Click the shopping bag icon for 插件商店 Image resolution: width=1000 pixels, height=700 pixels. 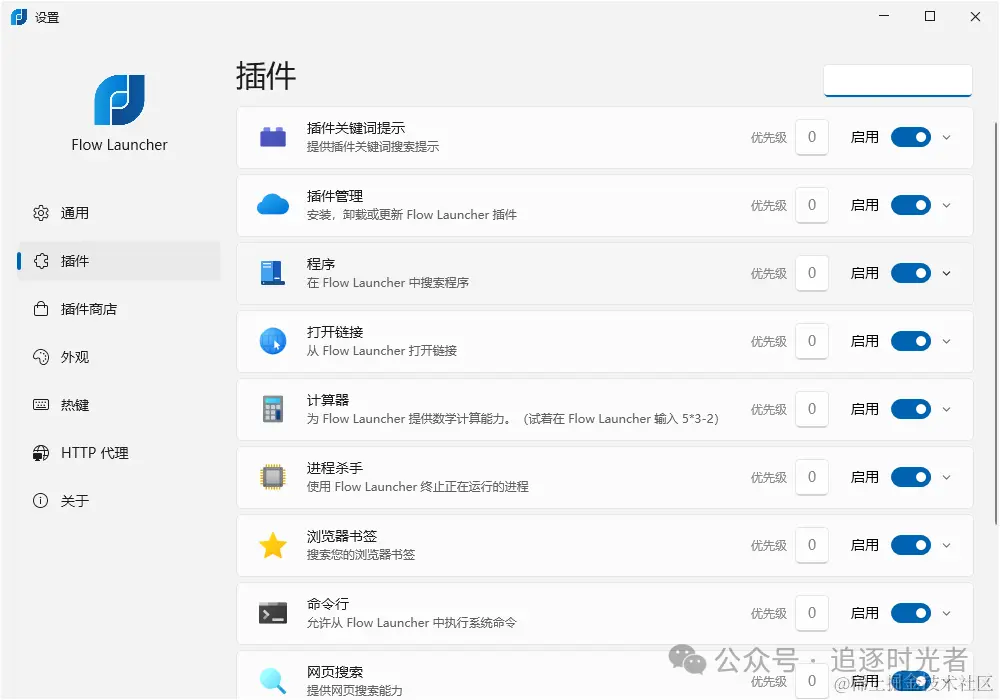pos(41,309)
